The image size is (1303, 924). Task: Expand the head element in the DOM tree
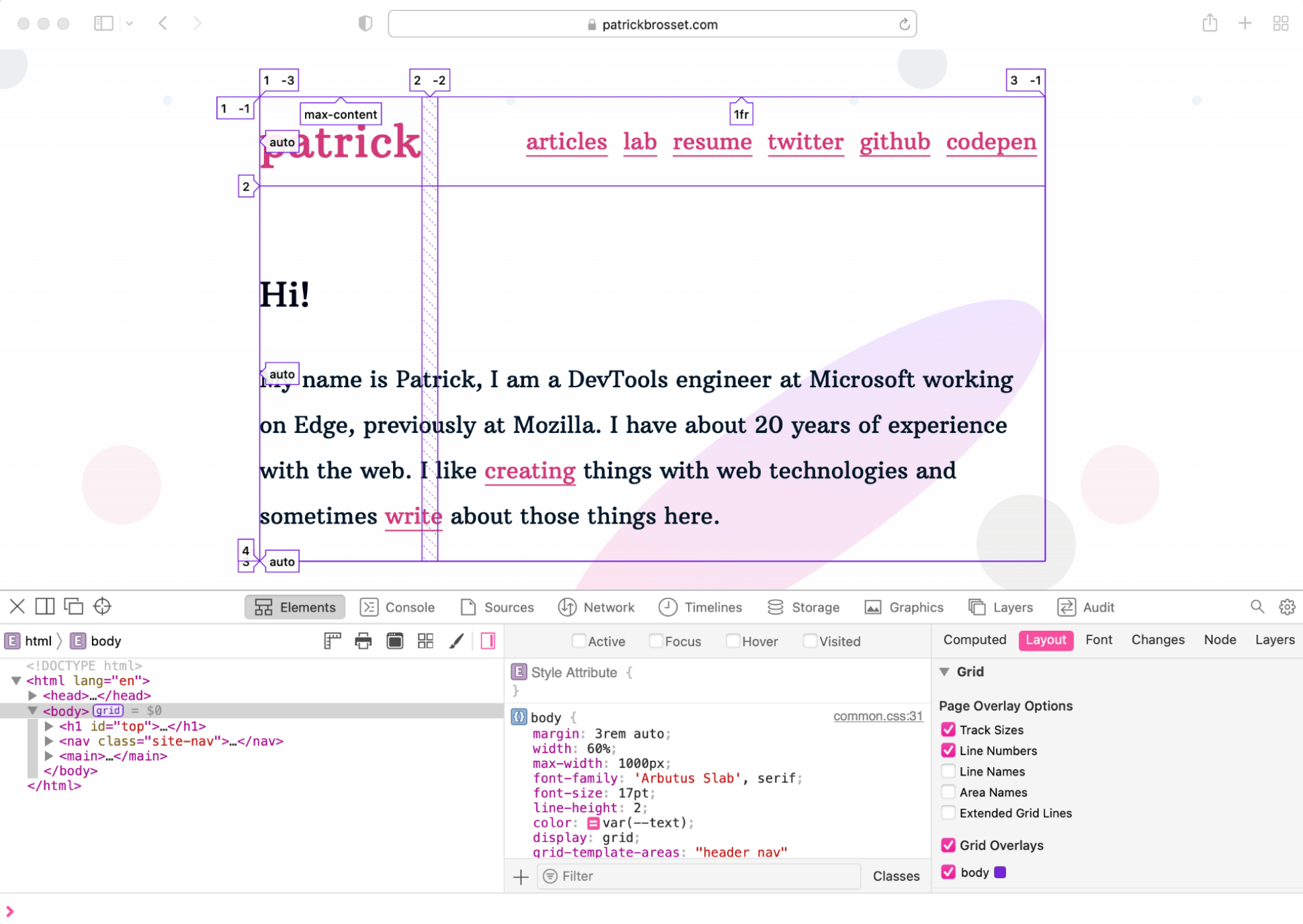click(x=32, y=695)
